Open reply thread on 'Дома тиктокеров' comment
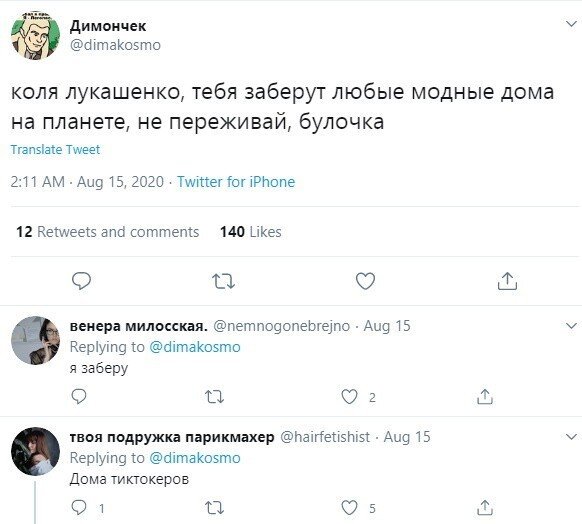This screenshot has width=582, height=524. tap(79, 507)
